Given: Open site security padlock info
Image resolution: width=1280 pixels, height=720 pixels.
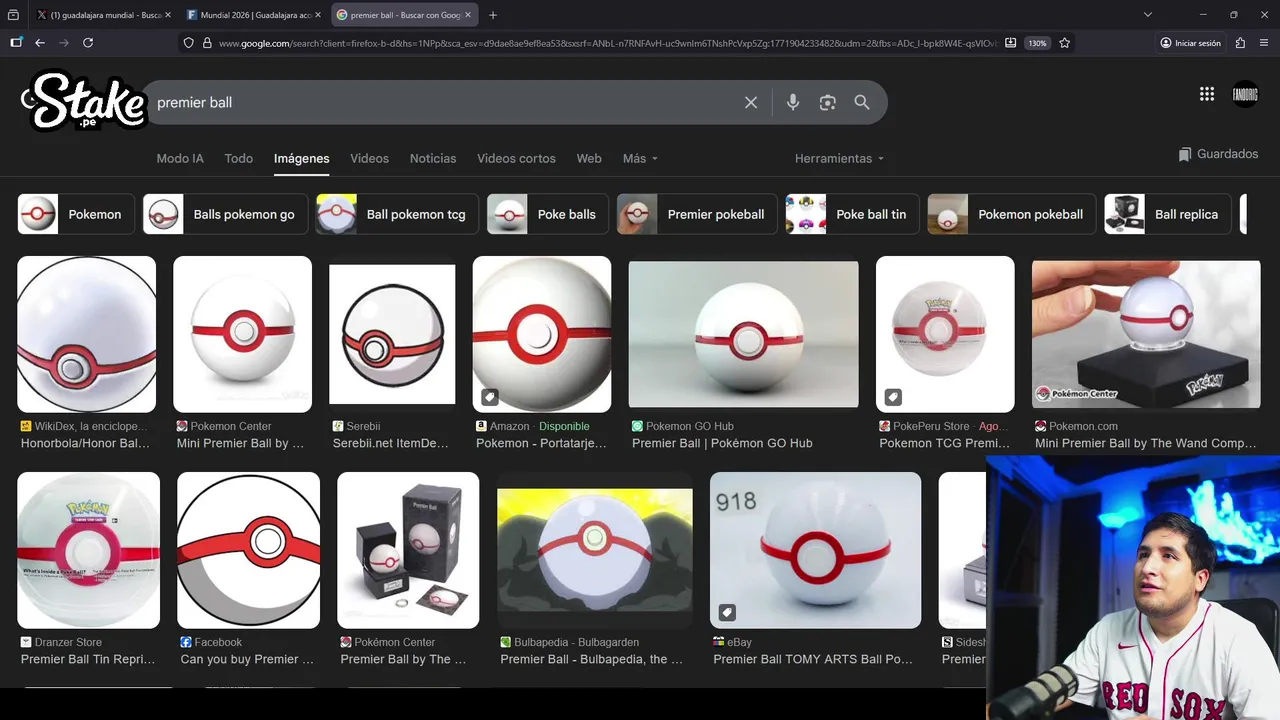Looking at the screenshot, I should pyautogui.click(x=207, y=43).
